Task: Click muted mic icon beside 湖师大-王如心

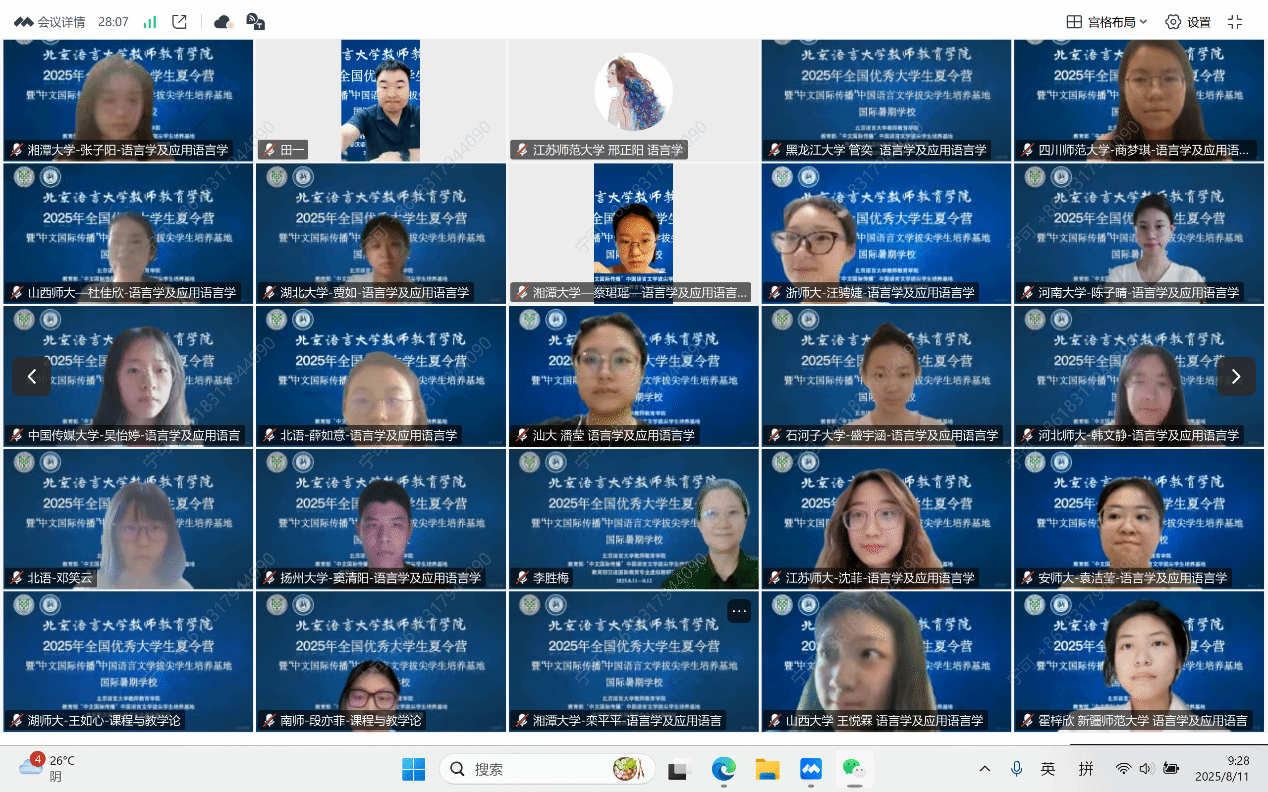Action: (17, 720)
